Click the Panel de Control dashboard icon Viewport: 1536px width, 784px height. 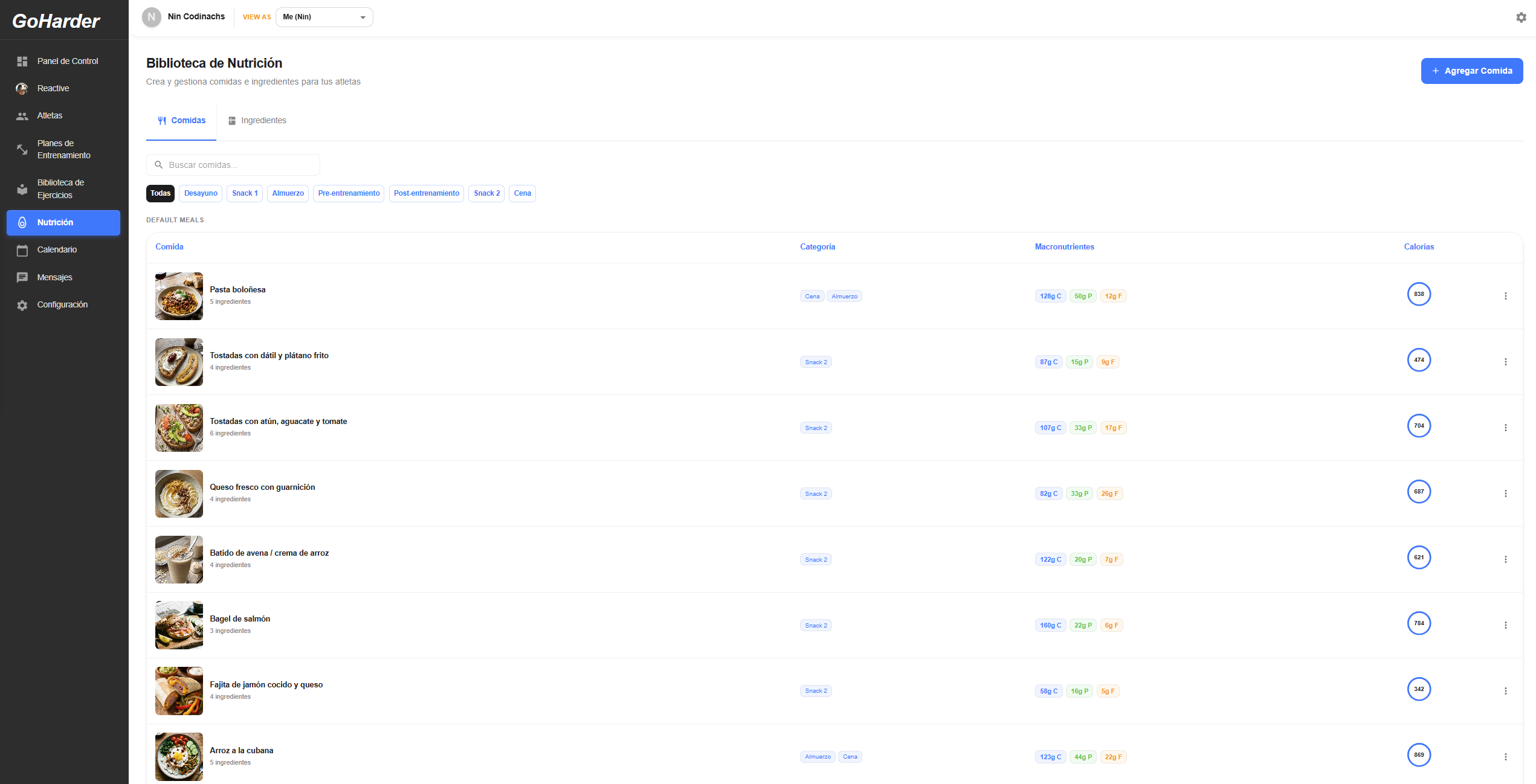pos(22,61)
